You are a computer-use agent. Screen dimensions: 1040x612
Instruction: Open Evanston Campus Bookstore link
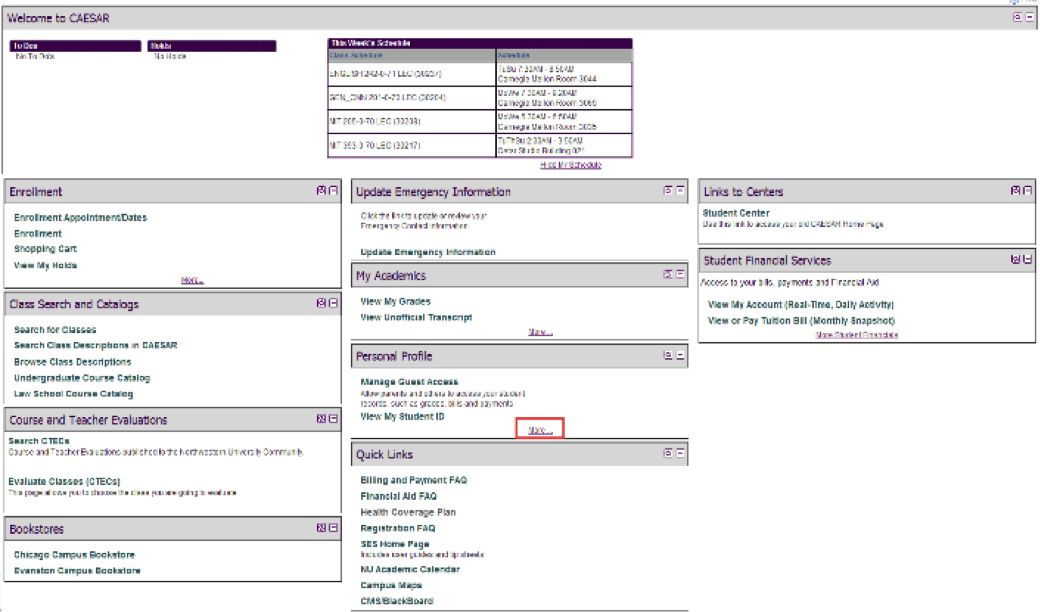point(77,571)
